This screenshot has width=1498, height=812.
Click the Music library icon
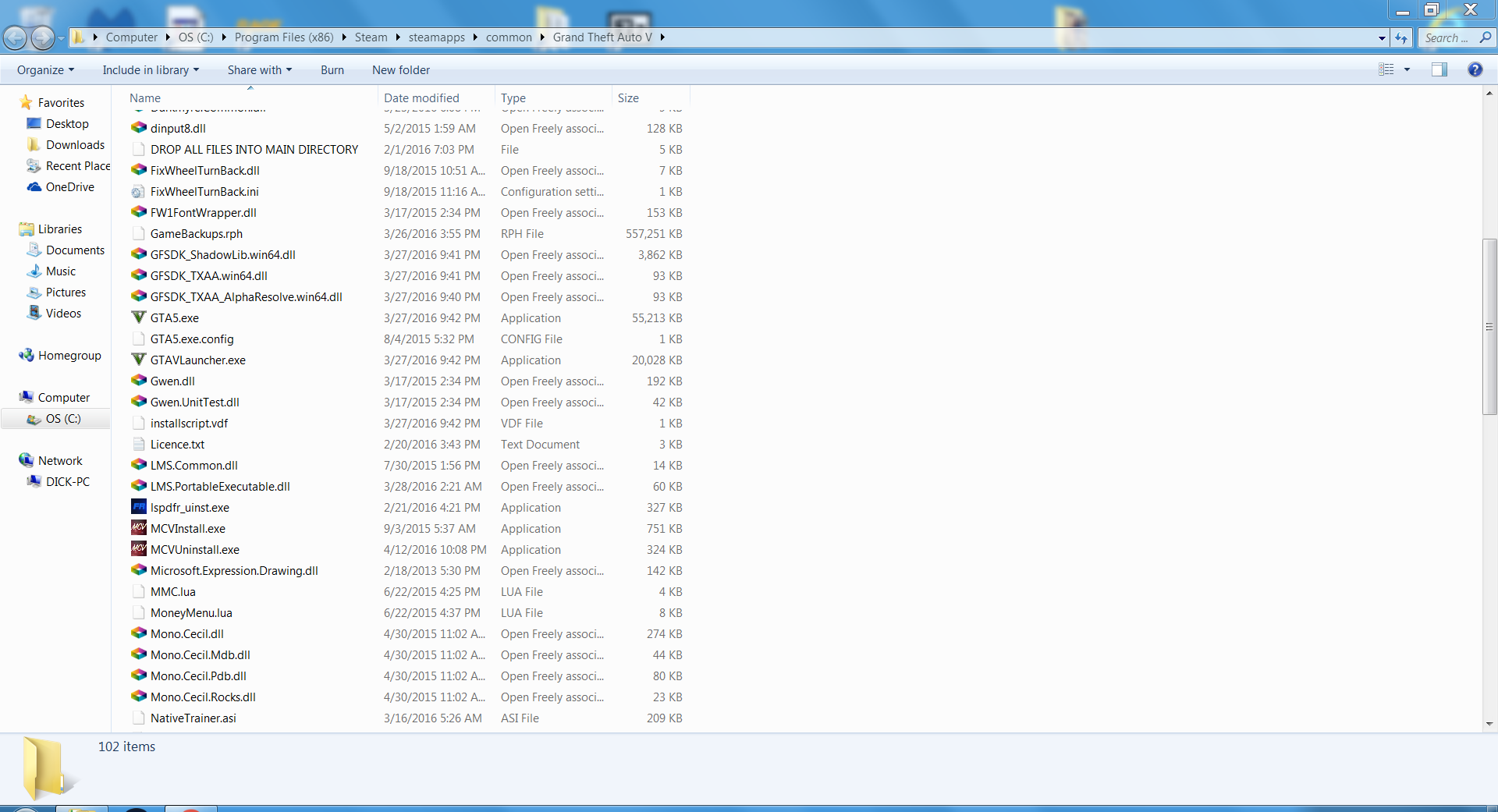pyautogui.click(x=34, y=271)
